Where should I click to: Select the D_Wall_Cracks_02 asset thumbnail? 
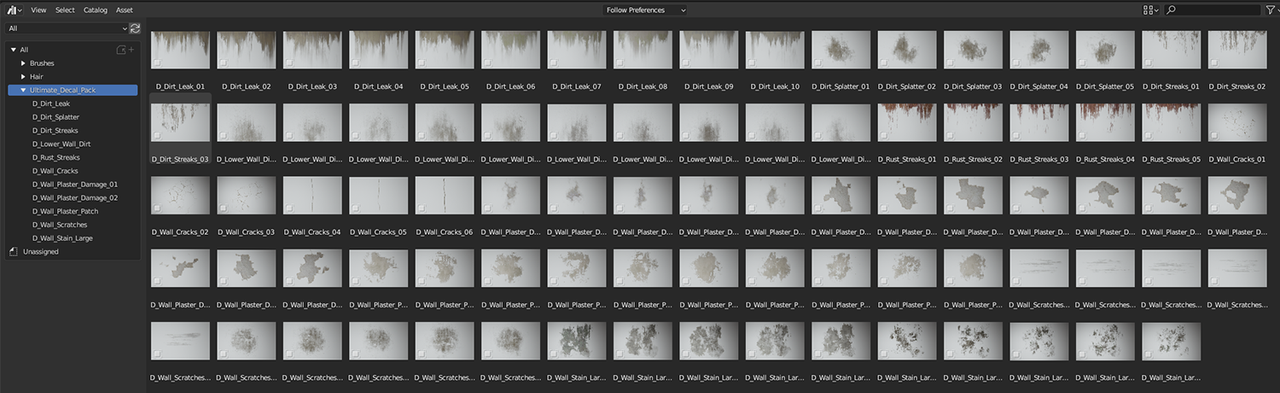click(180, 196)
